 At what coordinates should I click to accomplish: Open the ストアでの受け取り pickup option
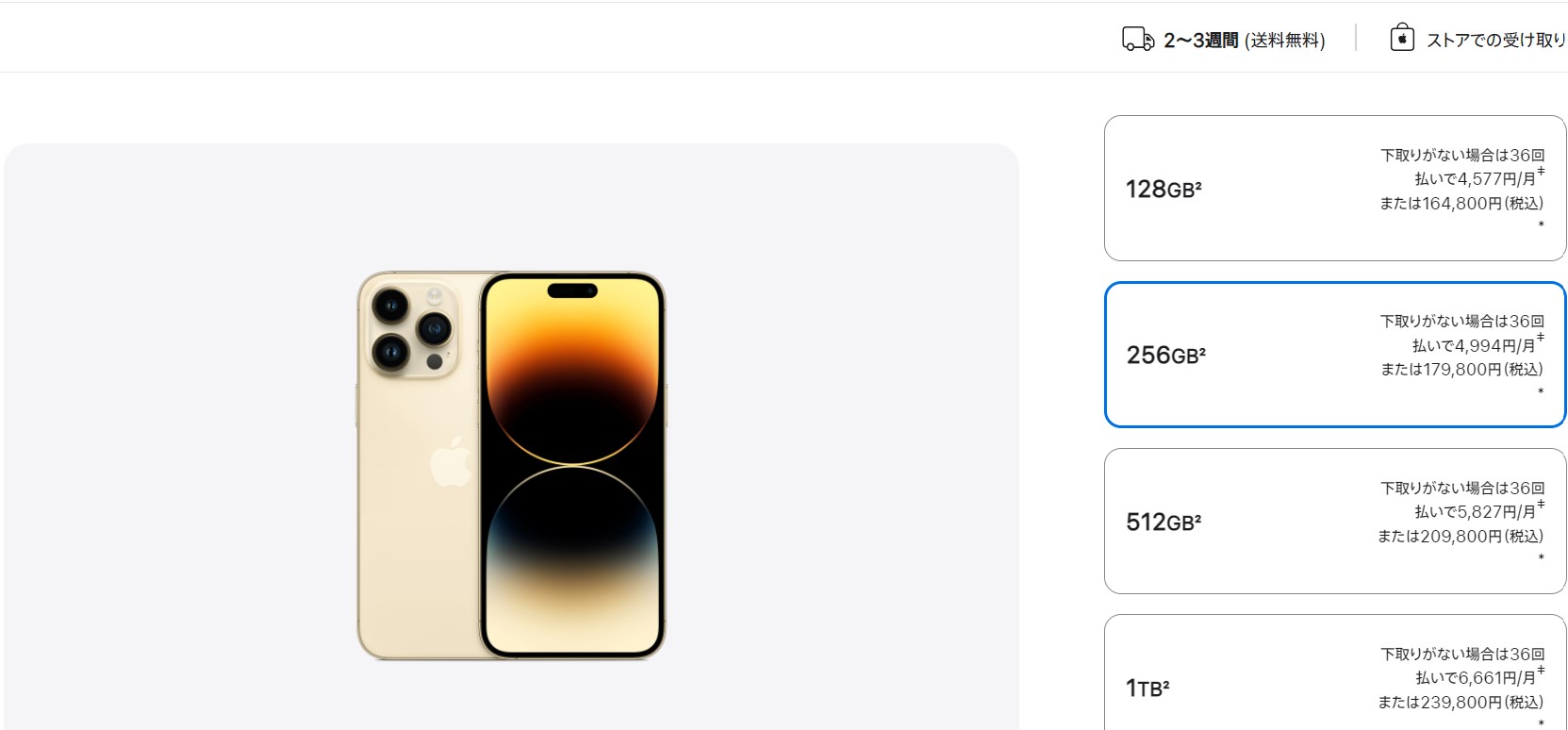(x=1495, y=40)
